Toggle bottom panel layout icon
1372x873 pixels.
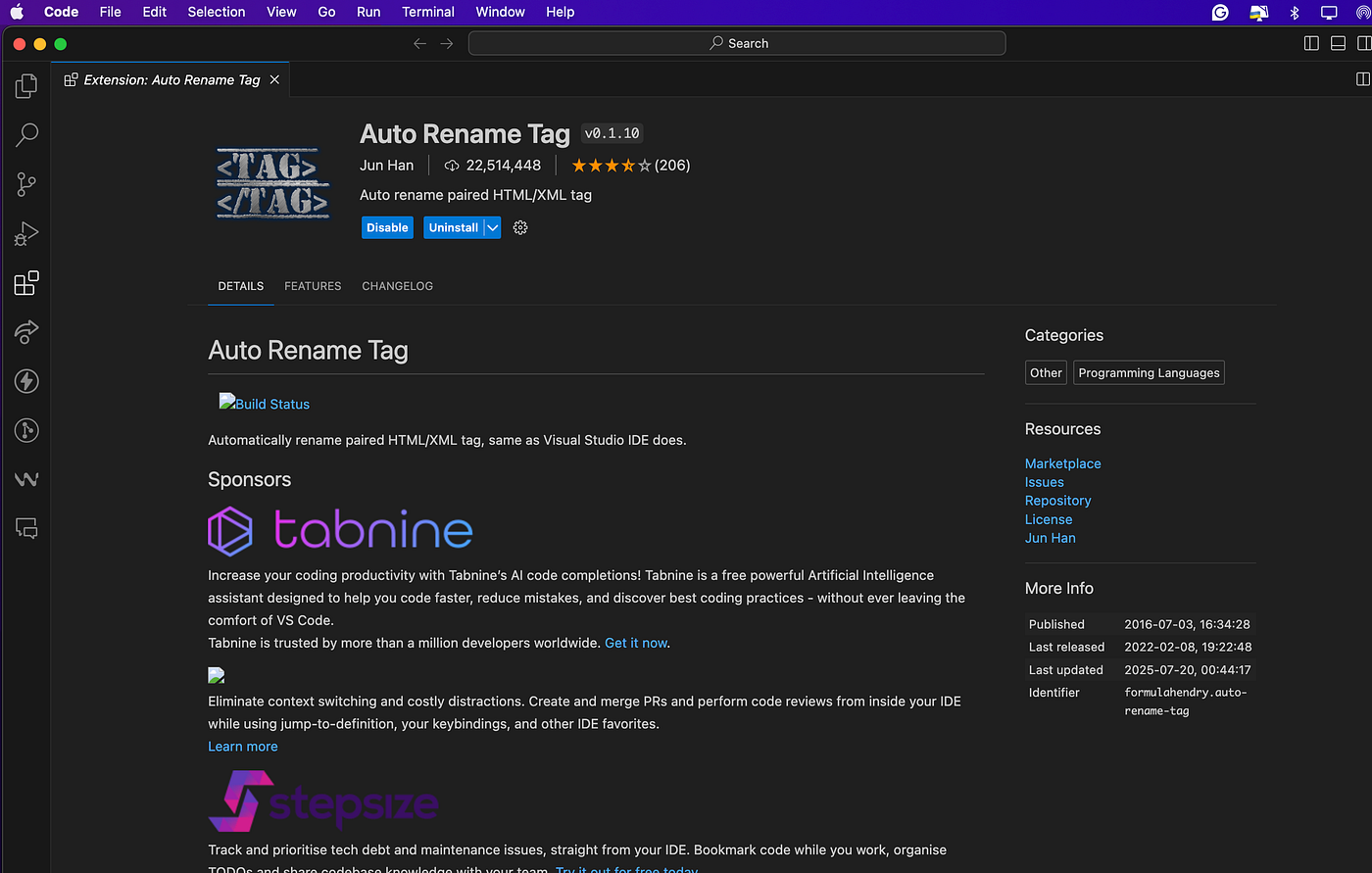point(1338,43)
